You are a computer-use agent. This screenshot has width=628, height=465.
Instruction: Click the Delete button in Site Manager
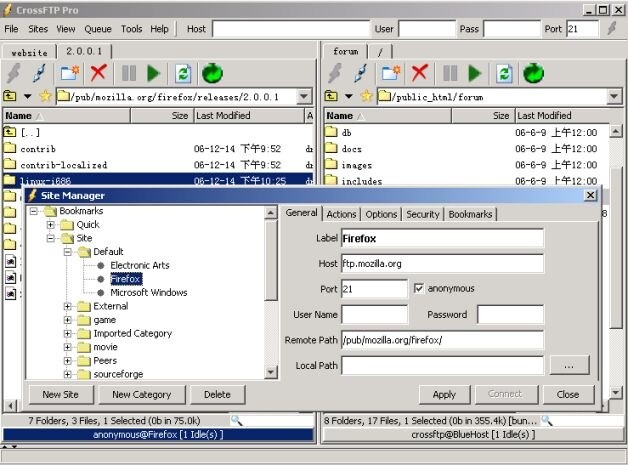(x=217, y=395)
